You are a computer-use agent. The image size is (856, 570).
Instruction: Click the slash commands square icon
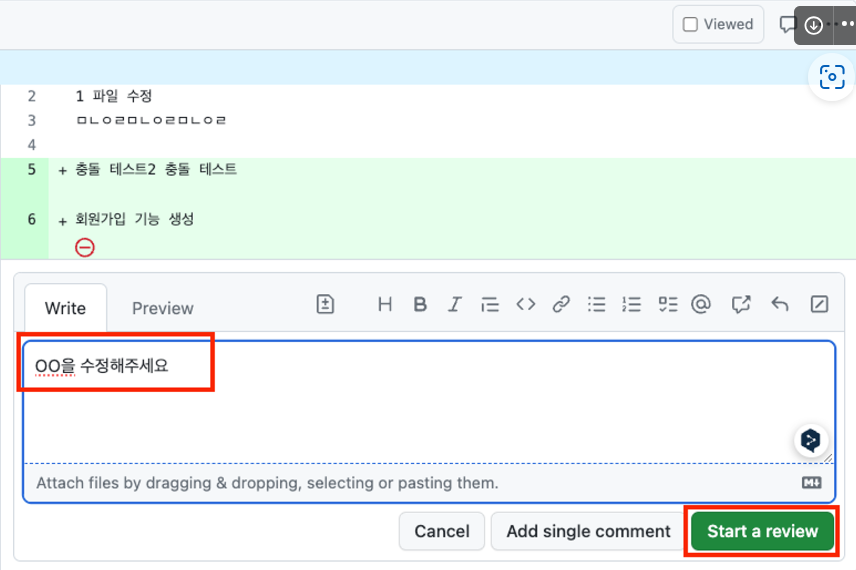click(x=819, y=304)
